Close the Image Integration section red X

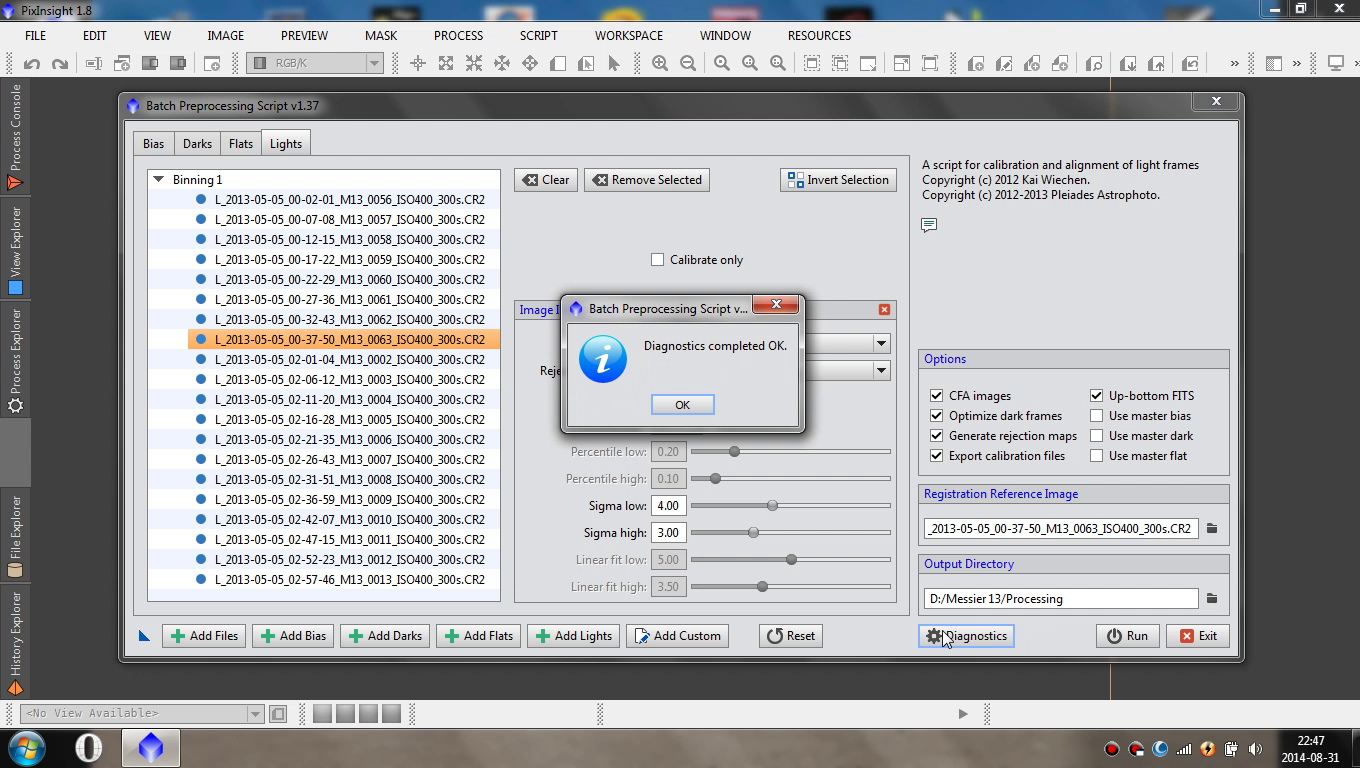[884, 310]
